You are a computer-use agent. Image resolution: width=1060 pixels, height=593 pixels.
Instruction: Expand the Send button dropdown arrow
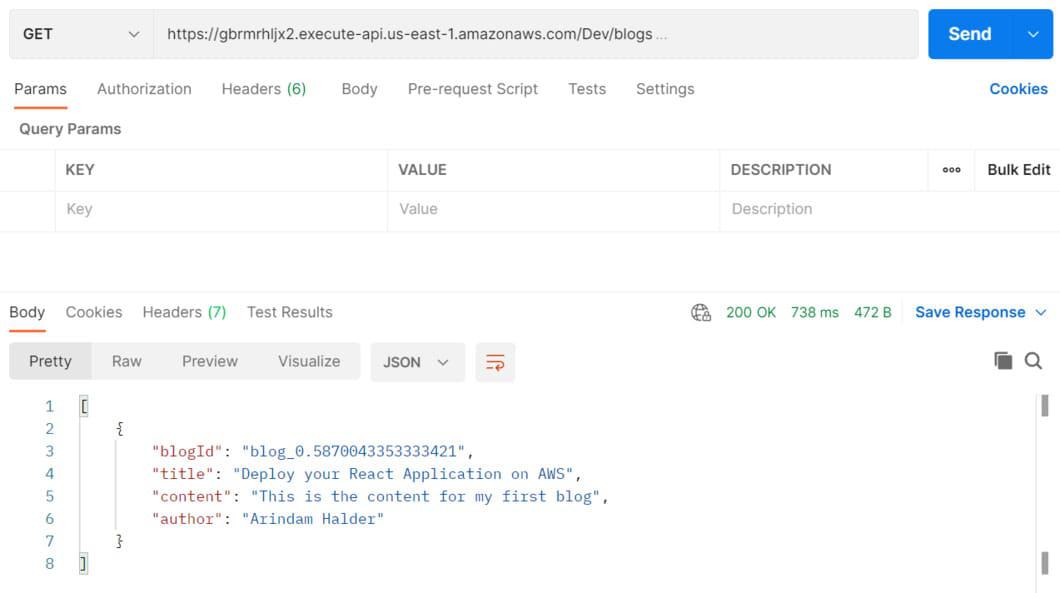click(x=1033, y=34)
